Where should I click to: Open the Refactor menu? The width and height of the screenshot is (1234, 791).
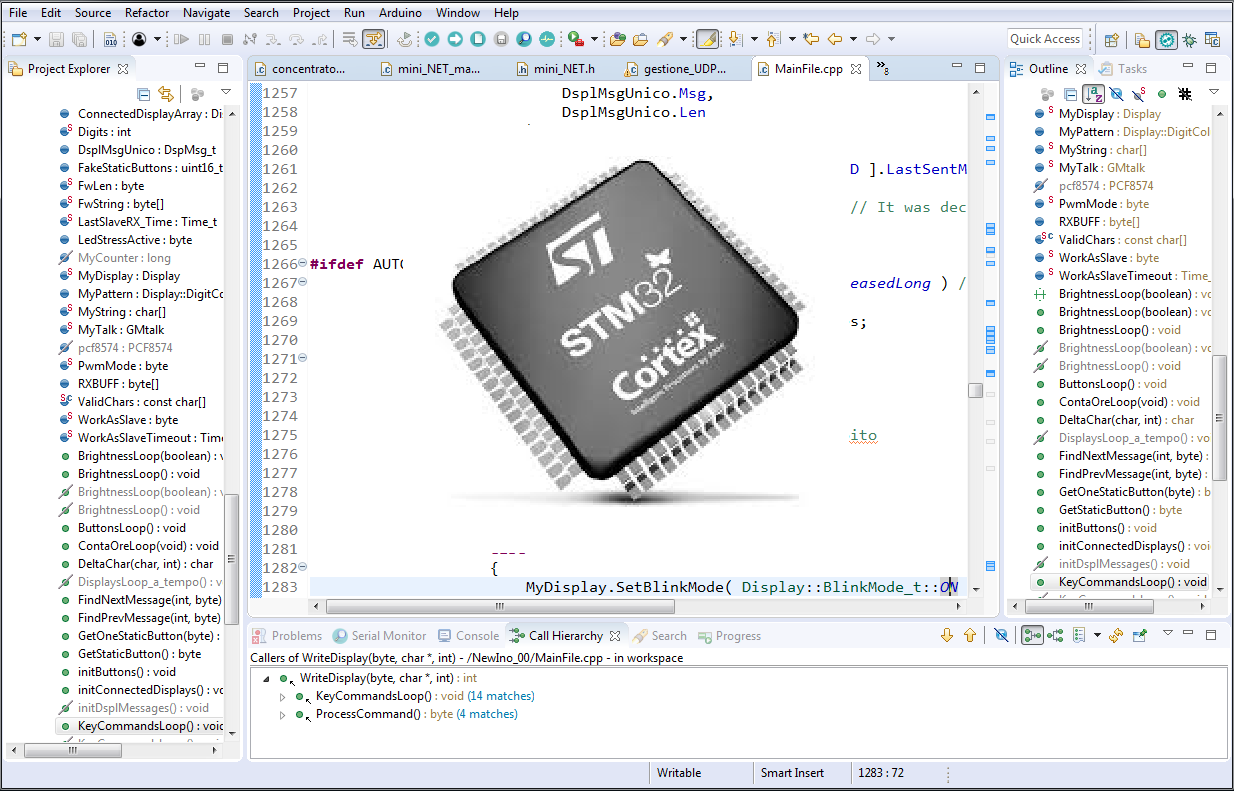(147, 13)
